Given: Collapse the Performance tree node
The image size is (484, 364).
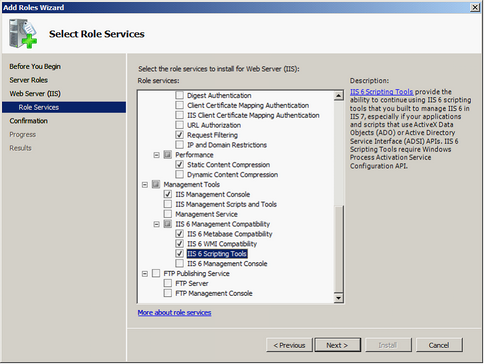Looking at the screenshot, I should tap(156, 155).
